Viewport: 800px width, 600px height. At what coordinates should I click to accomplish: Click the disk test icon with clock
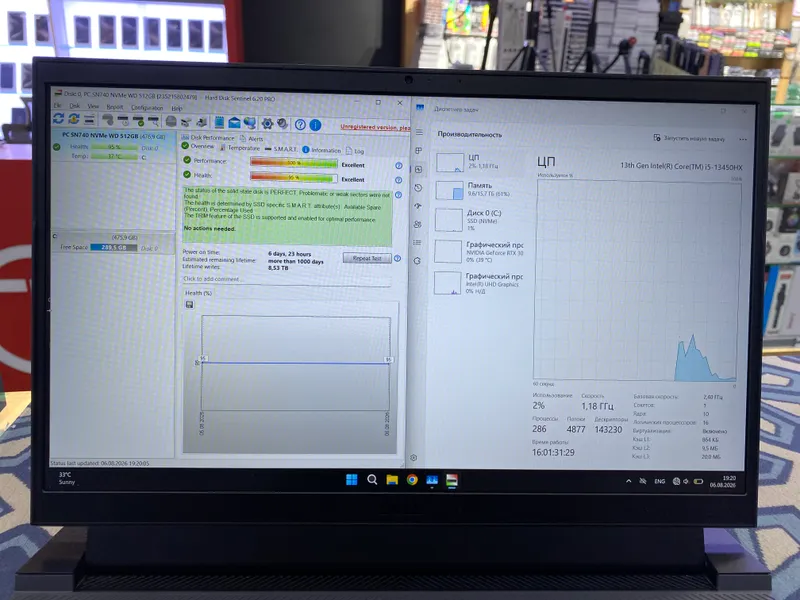tap(123, 120)
